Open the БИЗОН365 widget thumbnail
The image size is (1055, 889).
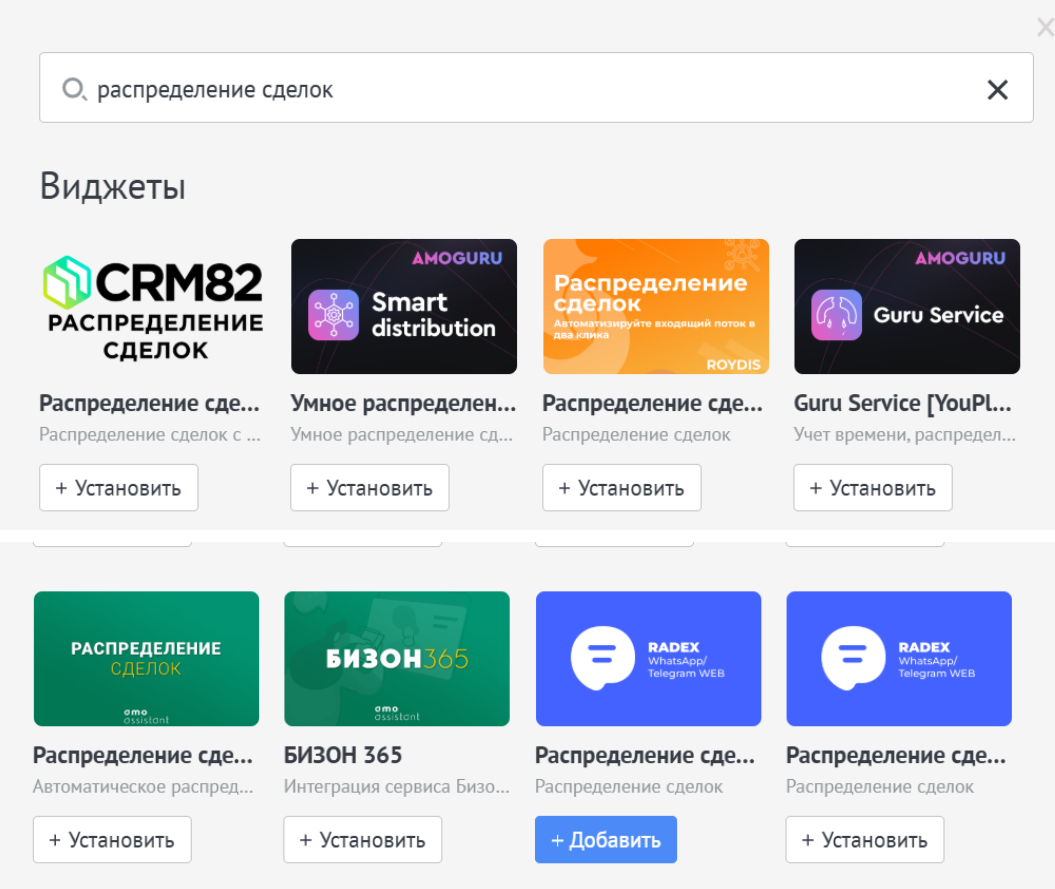tap(397, 659)
